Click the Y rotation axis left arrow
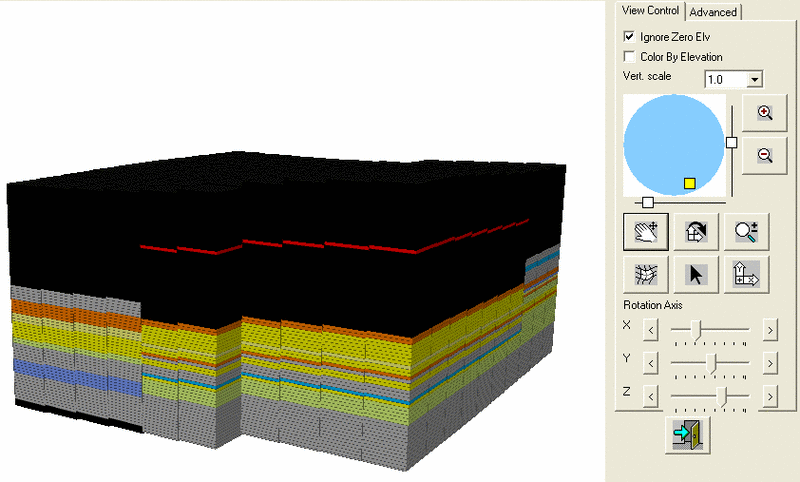The image size is (800, 482). click(651, 364)
